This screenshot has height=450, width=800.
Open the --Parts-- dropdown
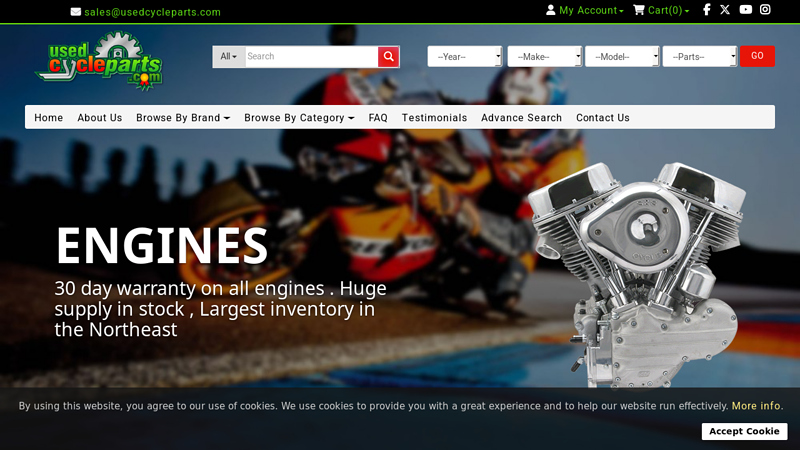[x=699, y=57]
